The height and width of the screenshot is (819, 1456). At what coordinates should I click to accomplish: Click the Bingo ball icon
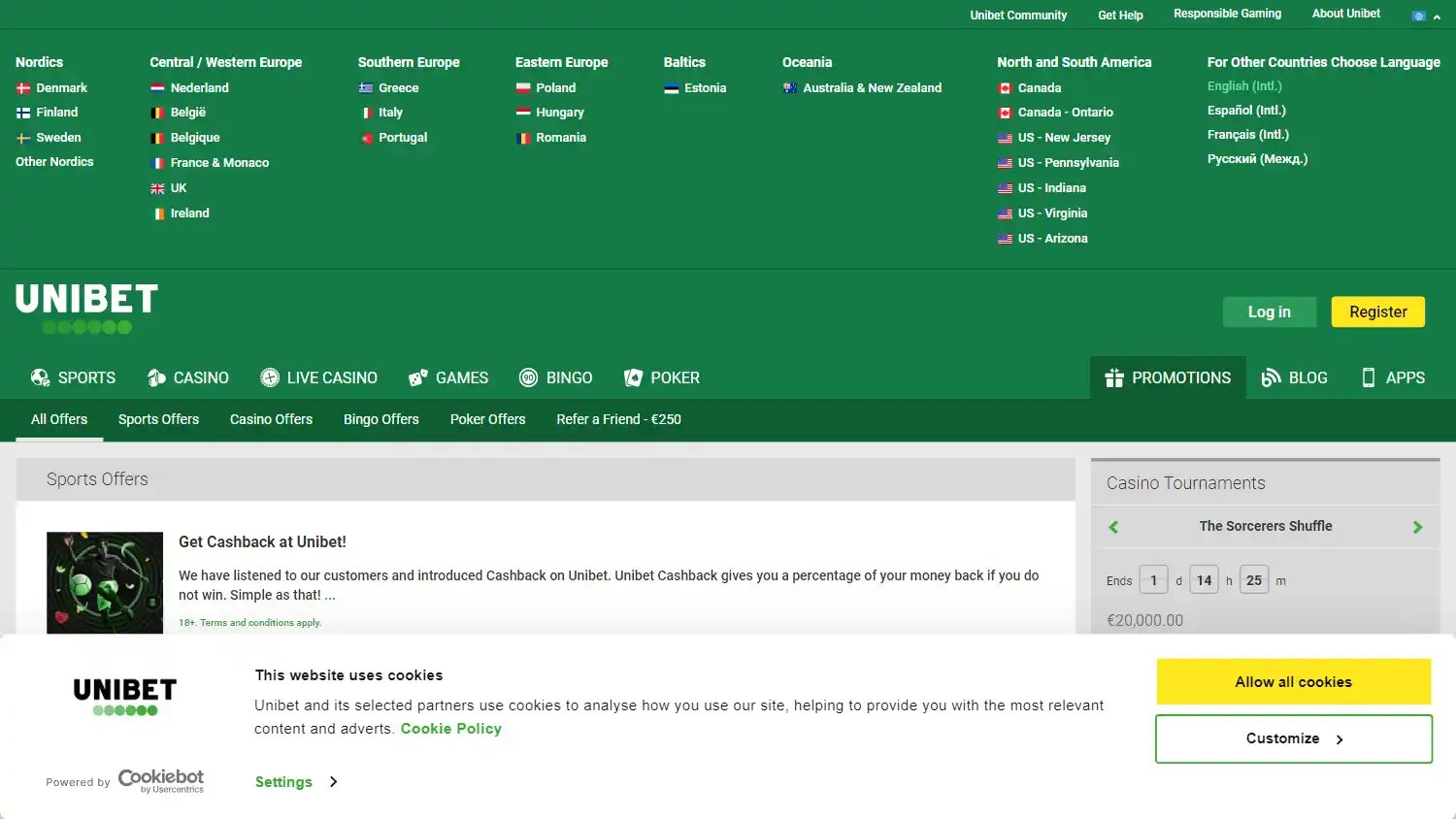pos(529,377)
